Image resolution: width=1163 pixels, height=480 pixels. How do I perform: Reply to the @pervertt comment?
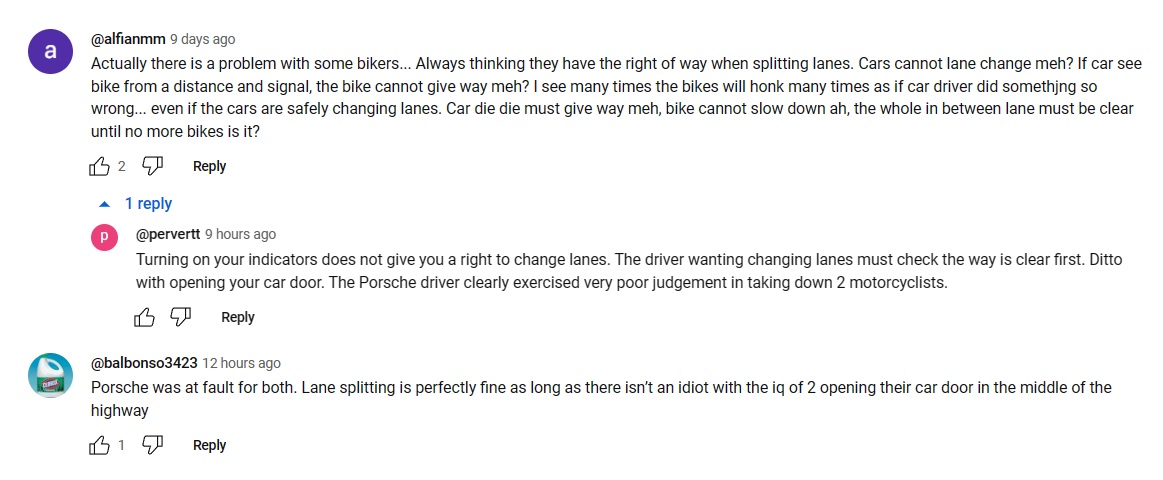pyautogui.click(x=237, y=317)
